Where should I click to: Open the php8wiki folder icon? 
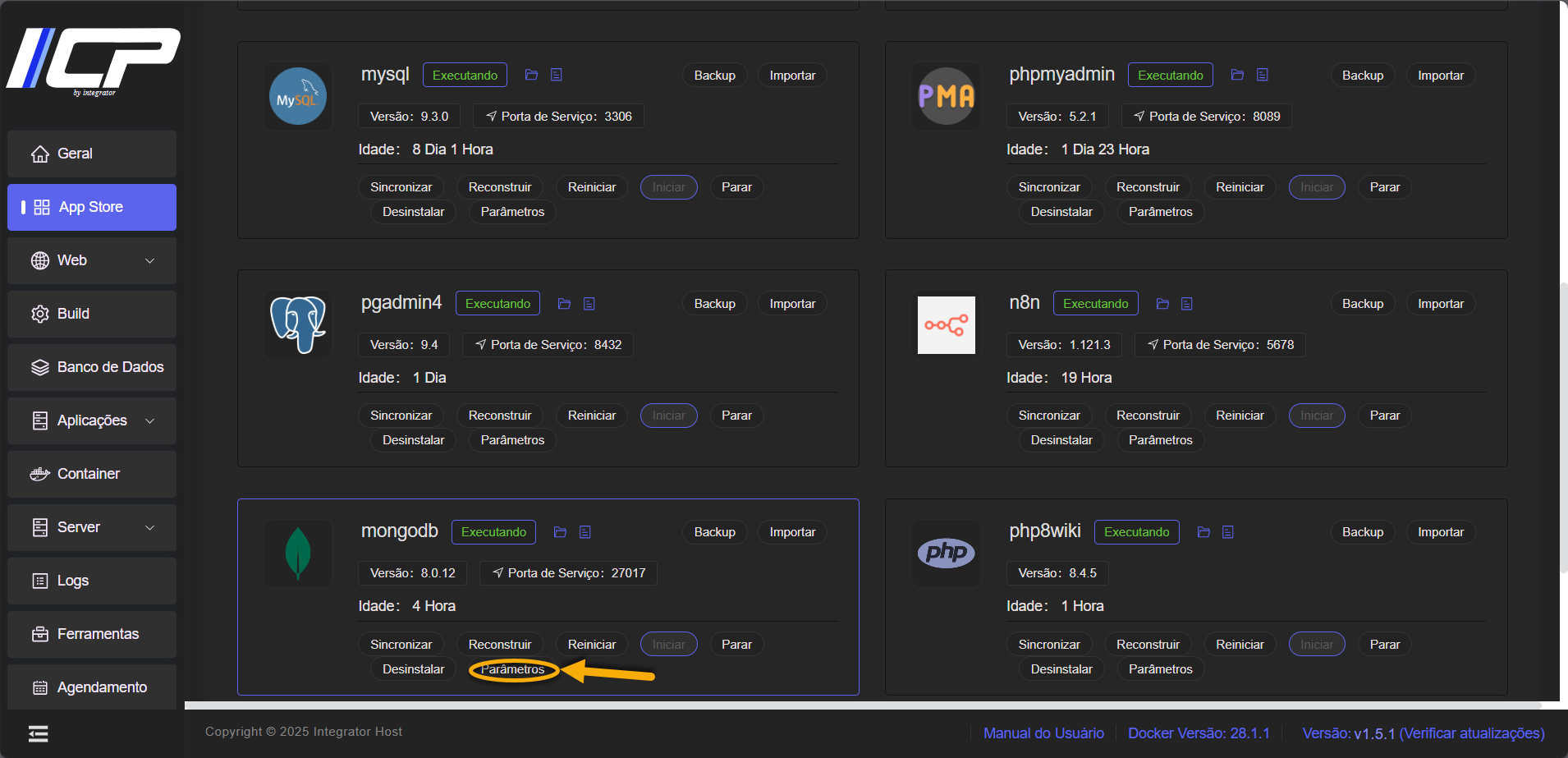click(1204, 531)
